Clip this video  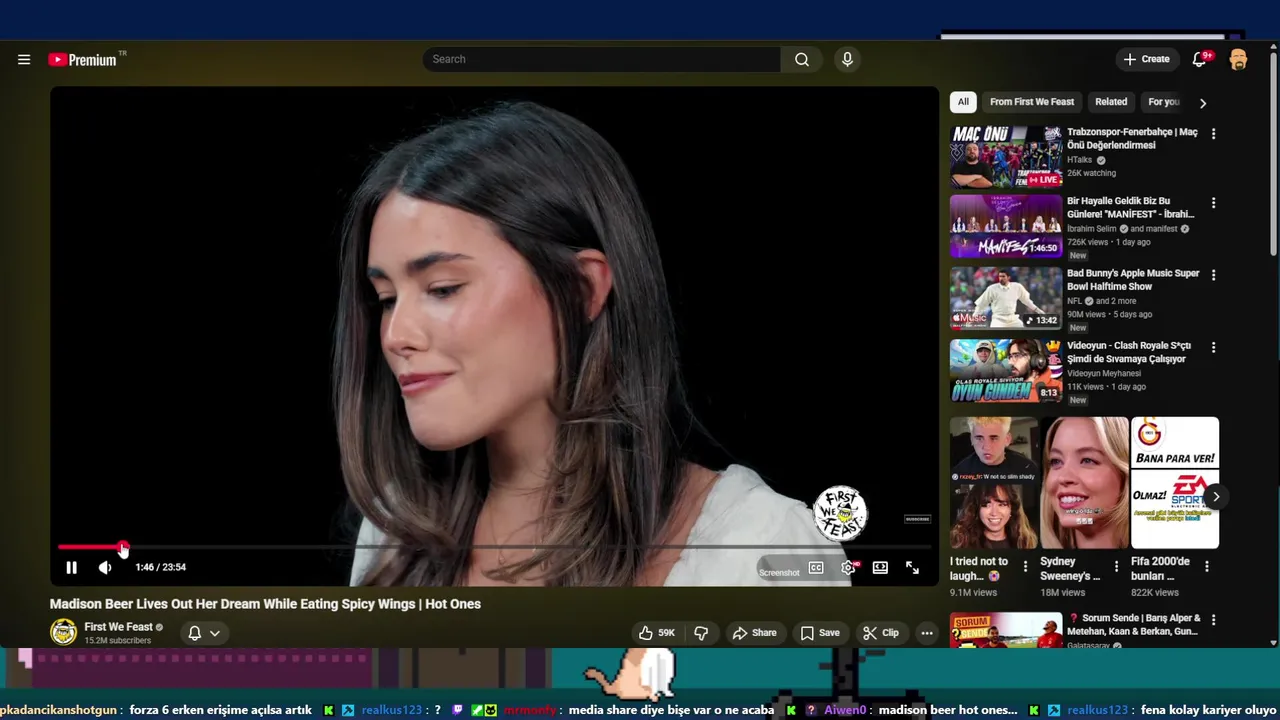[x=881, y=633]
